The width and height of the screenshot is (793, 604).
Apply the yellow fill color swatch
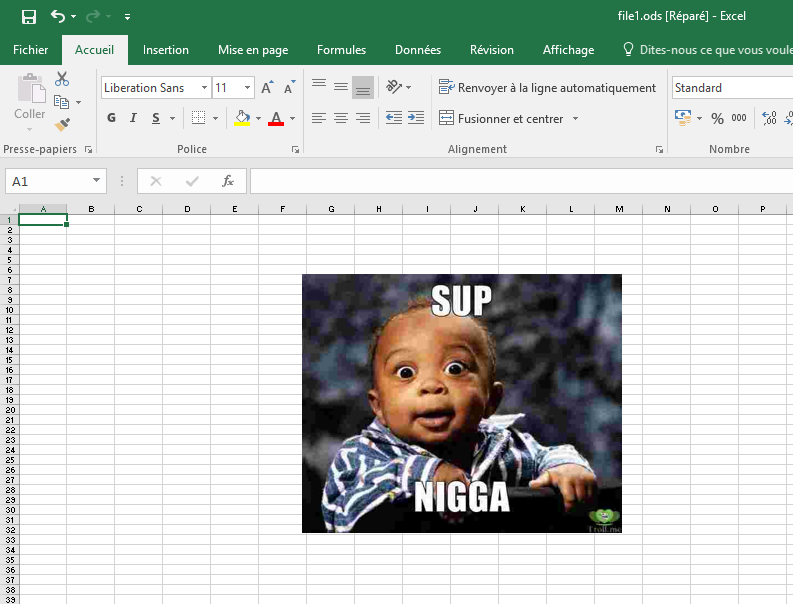[242, 118]
